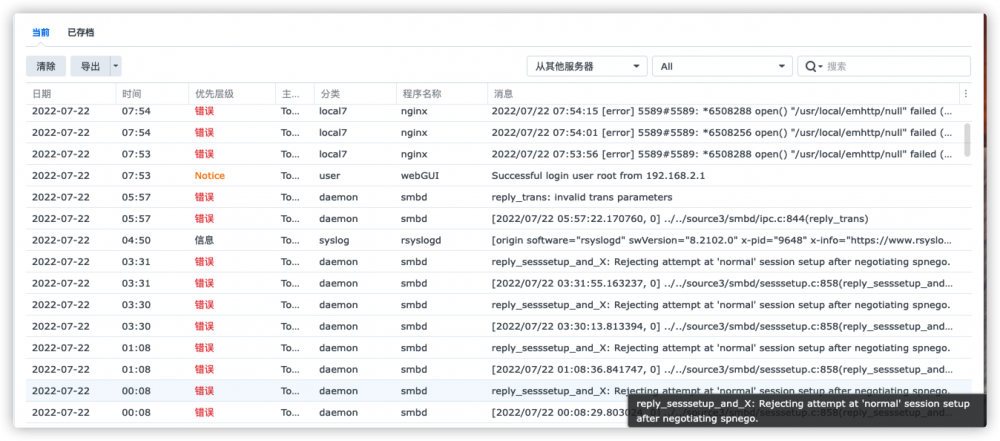Sort by the 消息 column header

pyautogui.click(x=724, y=94)
